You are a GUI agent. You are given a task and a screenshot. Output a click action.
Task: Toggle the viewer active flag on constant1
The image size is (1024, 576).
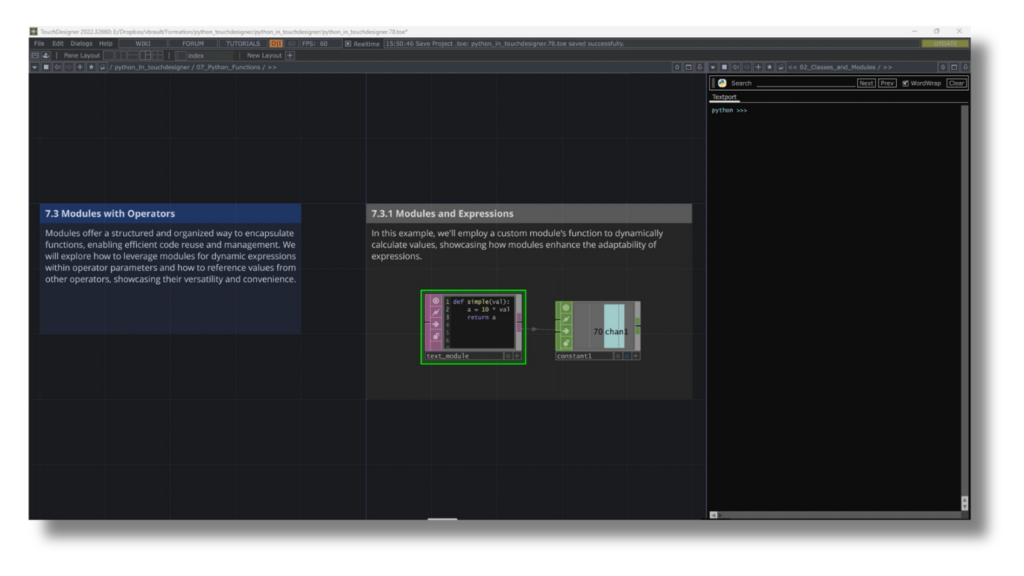coord(566,308)
